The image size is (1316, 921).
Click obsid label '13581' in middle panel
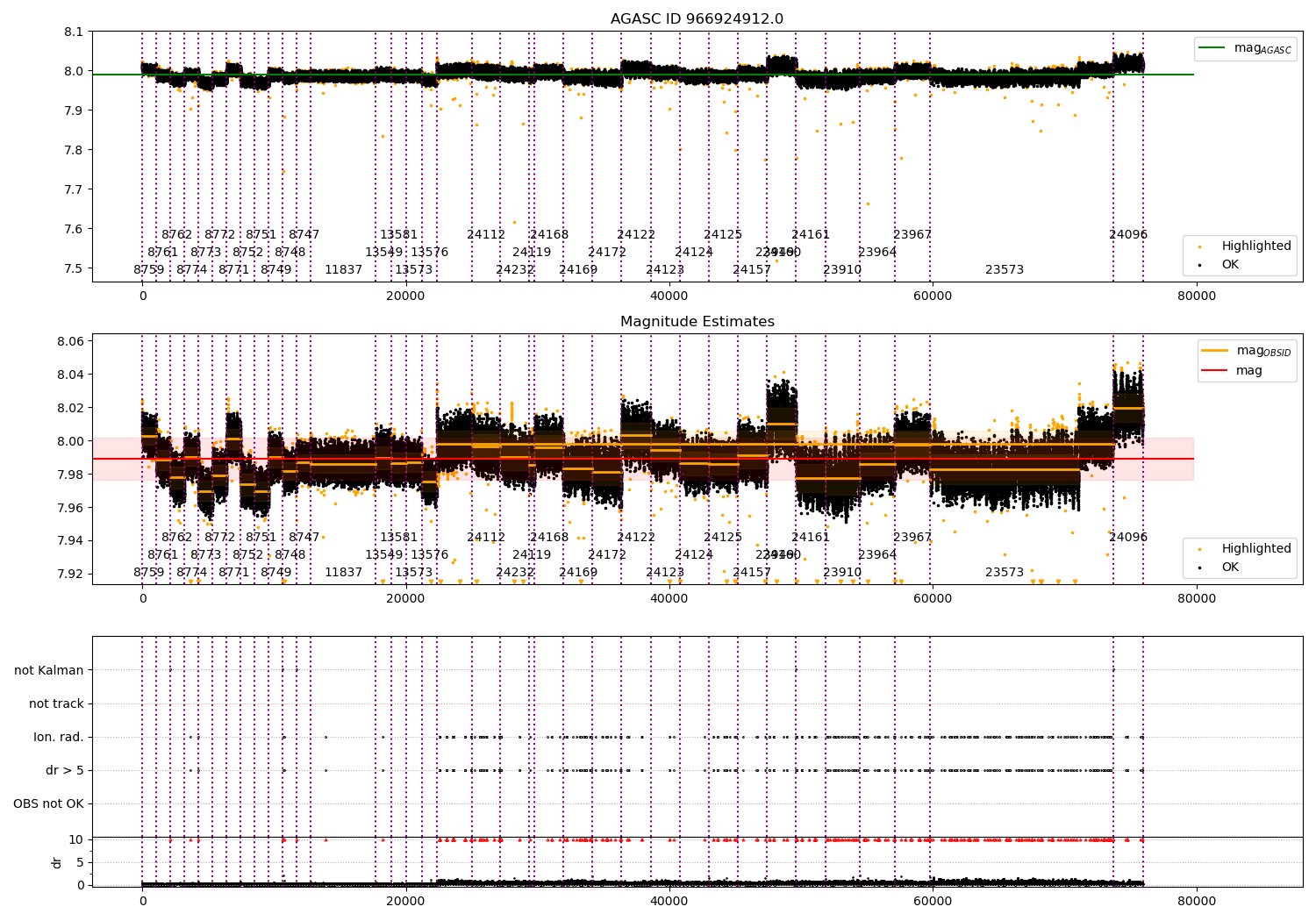(x=399, y=537)
